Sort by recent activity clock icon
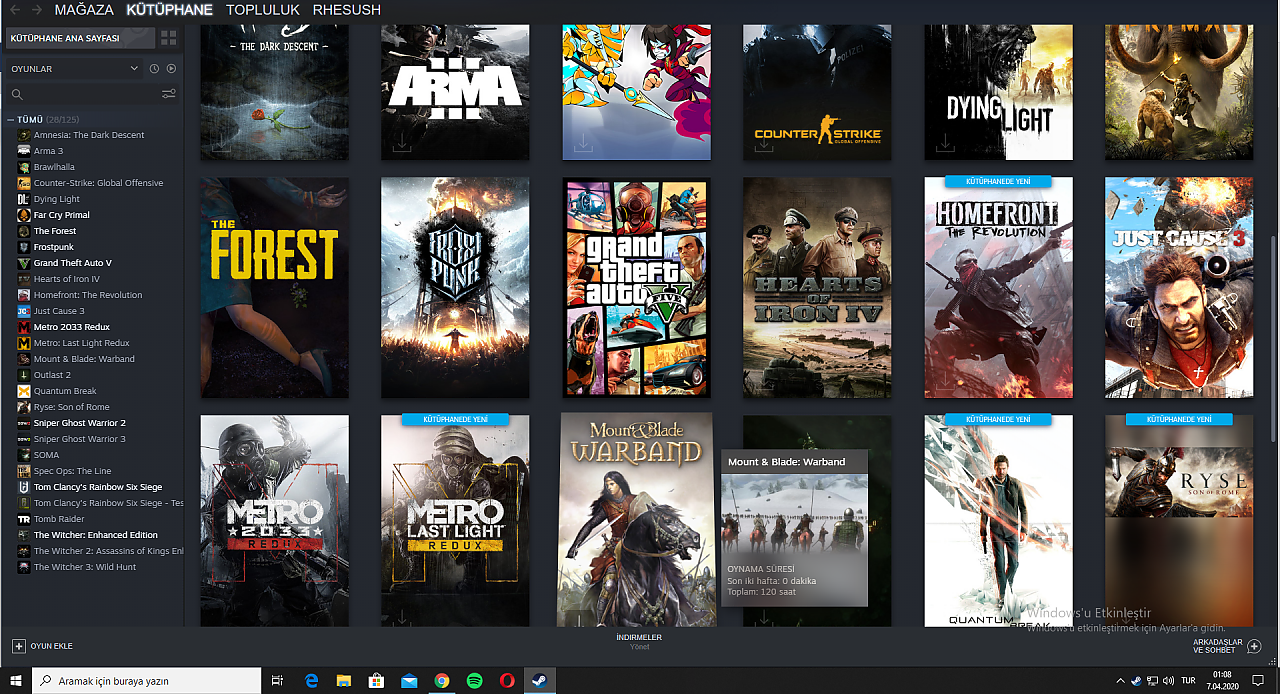1280x694 pixels. 154,69
